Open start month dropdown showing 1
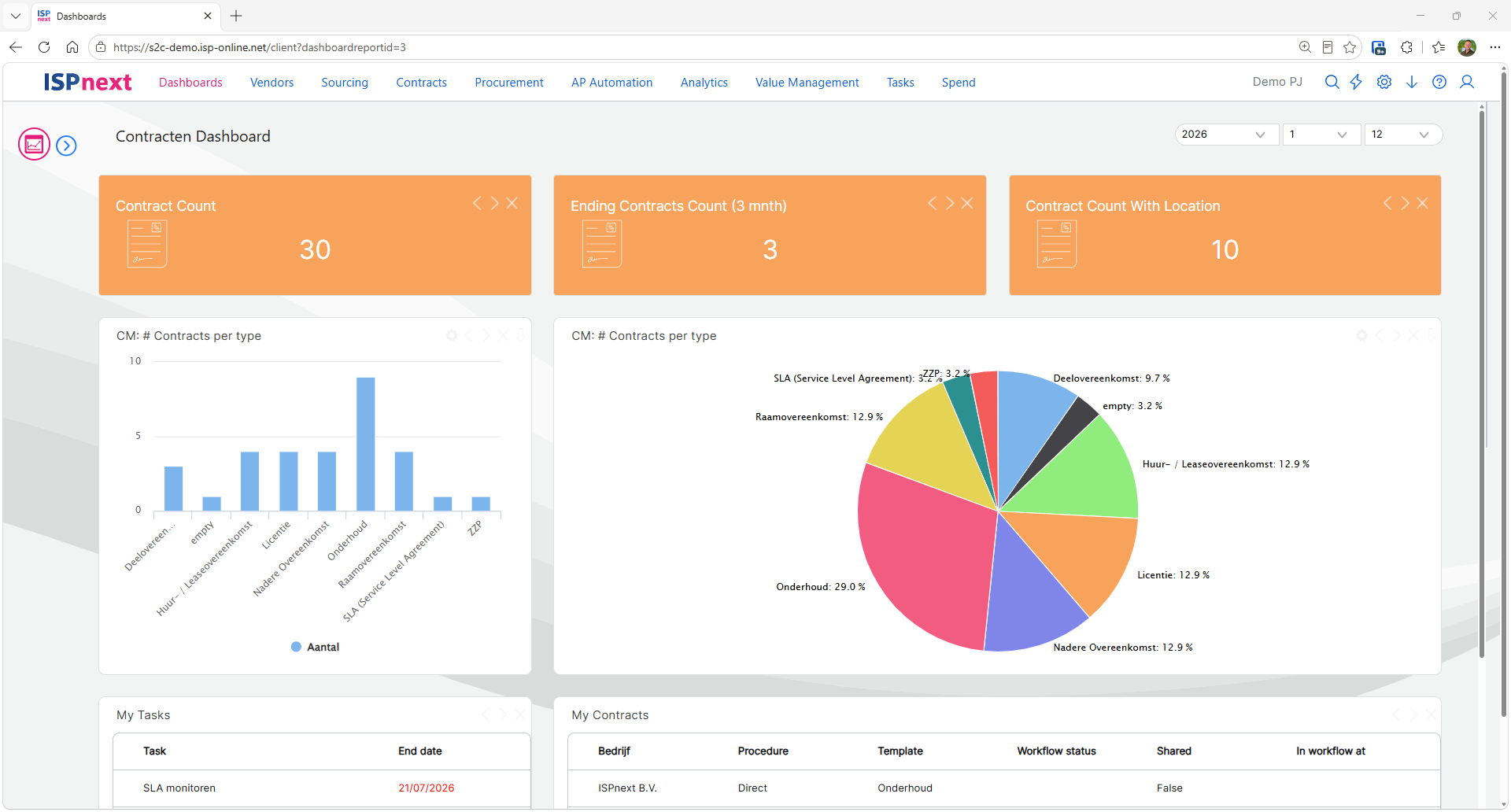This screenshot has height=812, width=1511. tap(1320, 135)
